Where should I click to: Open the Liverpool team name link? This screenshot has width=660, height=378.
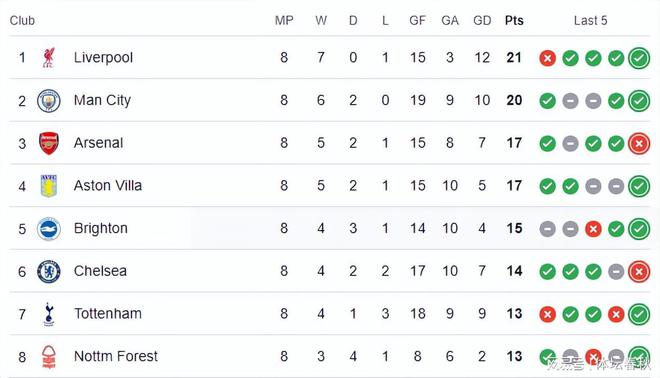[103, 58]
